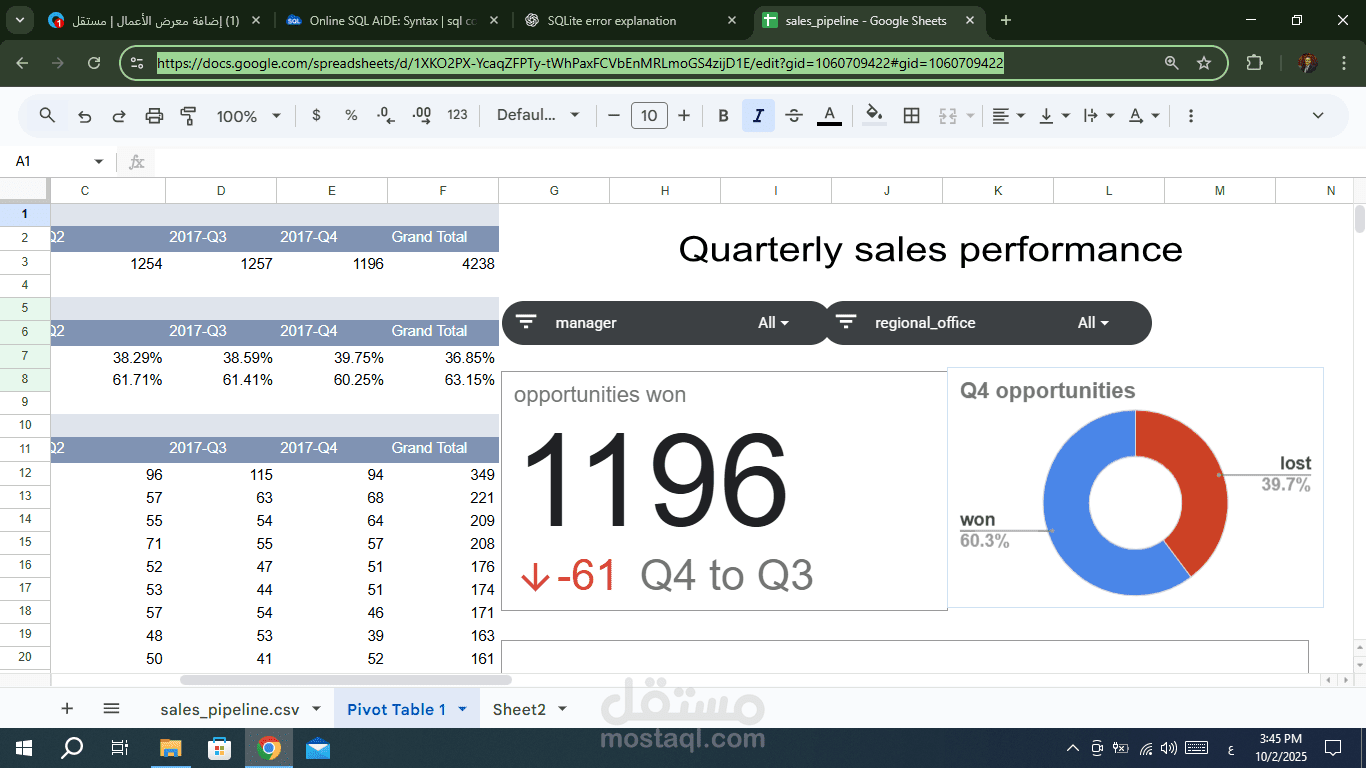
Task: Decrease decimal places icon
Action: click(x=385, y=115)
